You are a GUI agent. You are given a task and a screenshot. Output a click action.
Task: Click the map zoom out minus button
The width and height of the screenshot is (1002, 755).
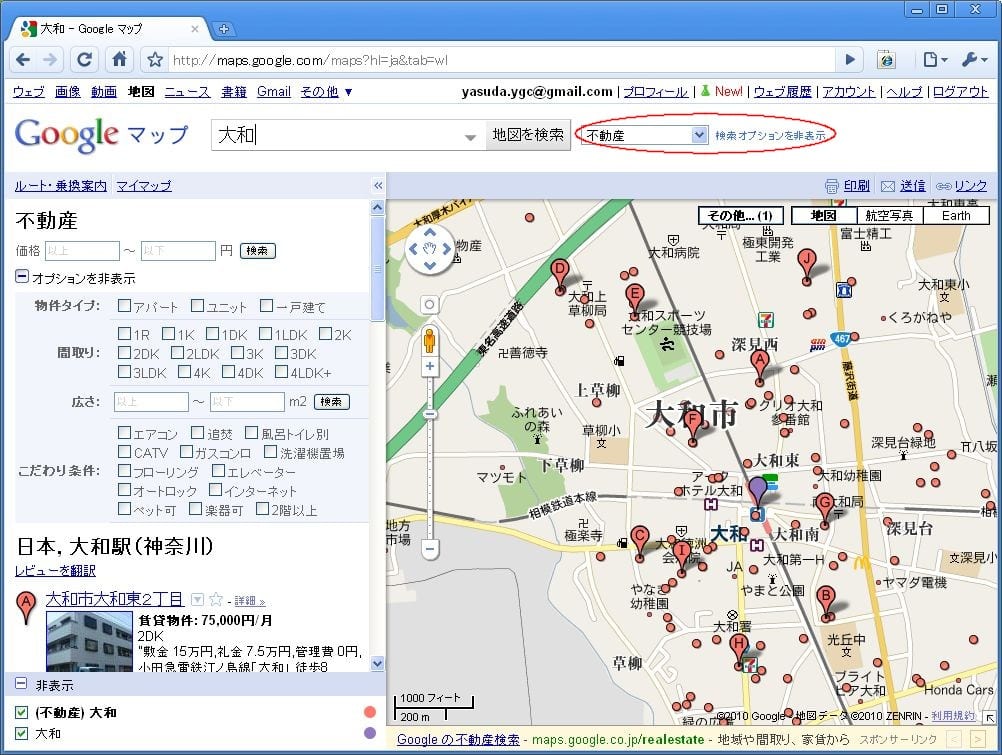[430, 549]
